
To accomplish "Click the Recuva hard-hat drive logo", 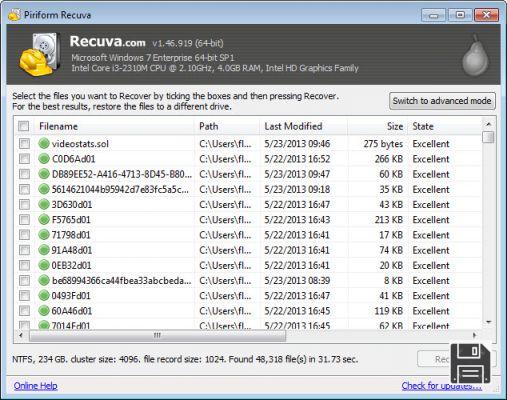I will [39, 55].
